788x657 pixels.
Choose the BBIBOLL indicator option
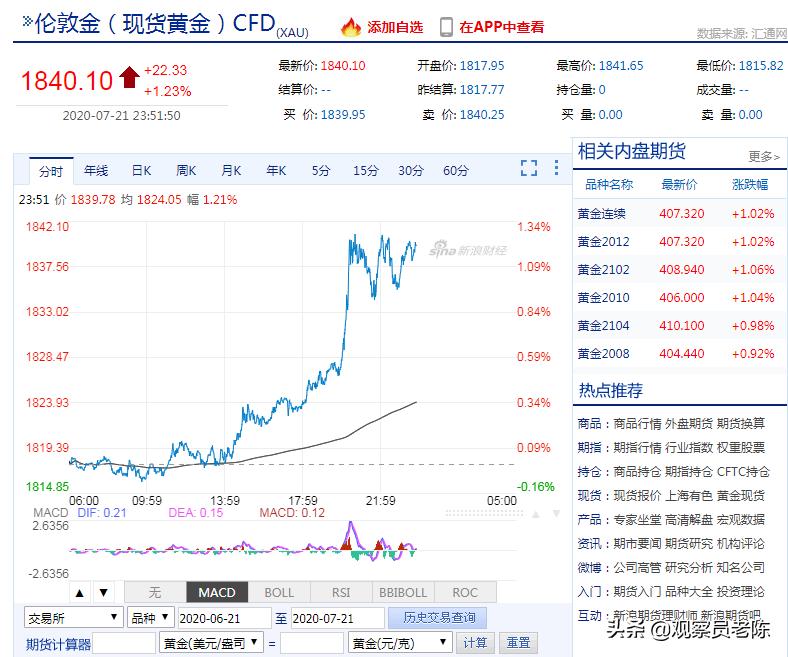point(403,592)
